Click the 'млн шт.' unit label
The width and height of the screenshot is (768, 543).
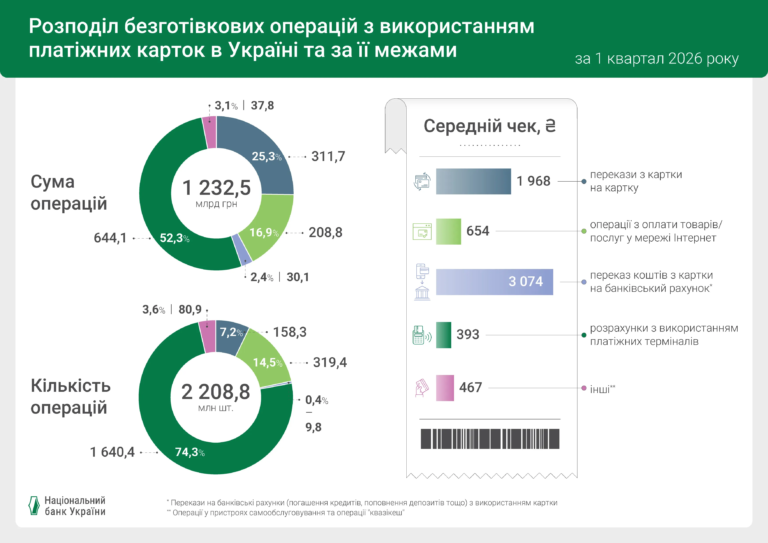216,407
